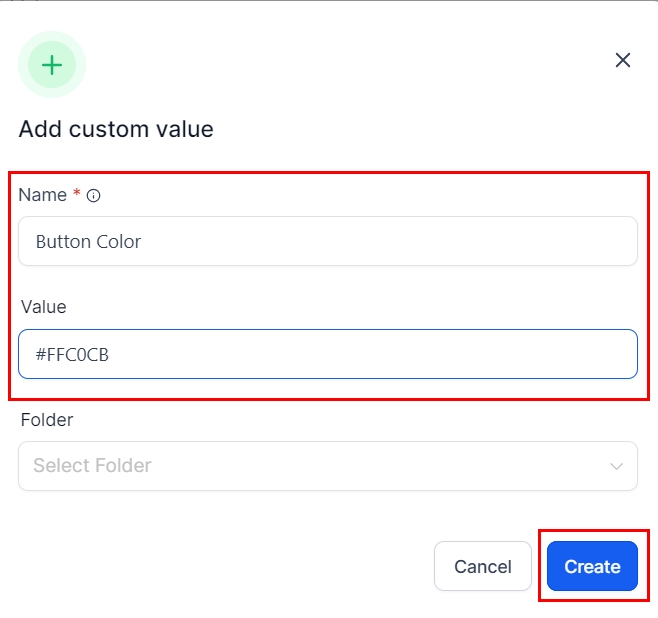Screen dimensions: 658x618
Task: Open the Select Folder dropdown
Action: tap(328, 466)
